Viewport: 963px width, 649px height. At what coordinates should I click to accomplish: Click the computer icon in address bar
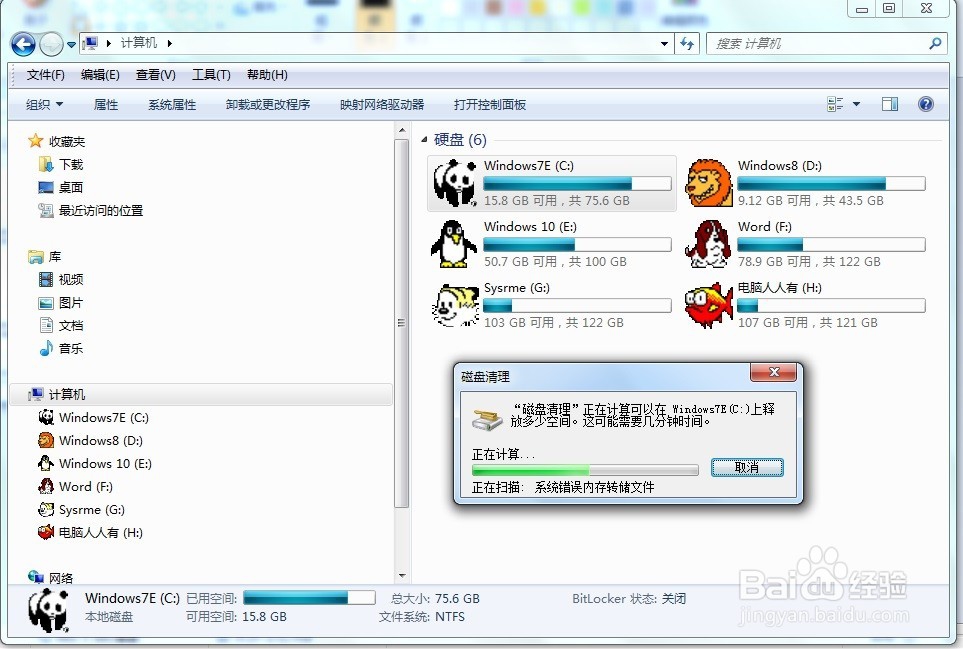point(91,43)
